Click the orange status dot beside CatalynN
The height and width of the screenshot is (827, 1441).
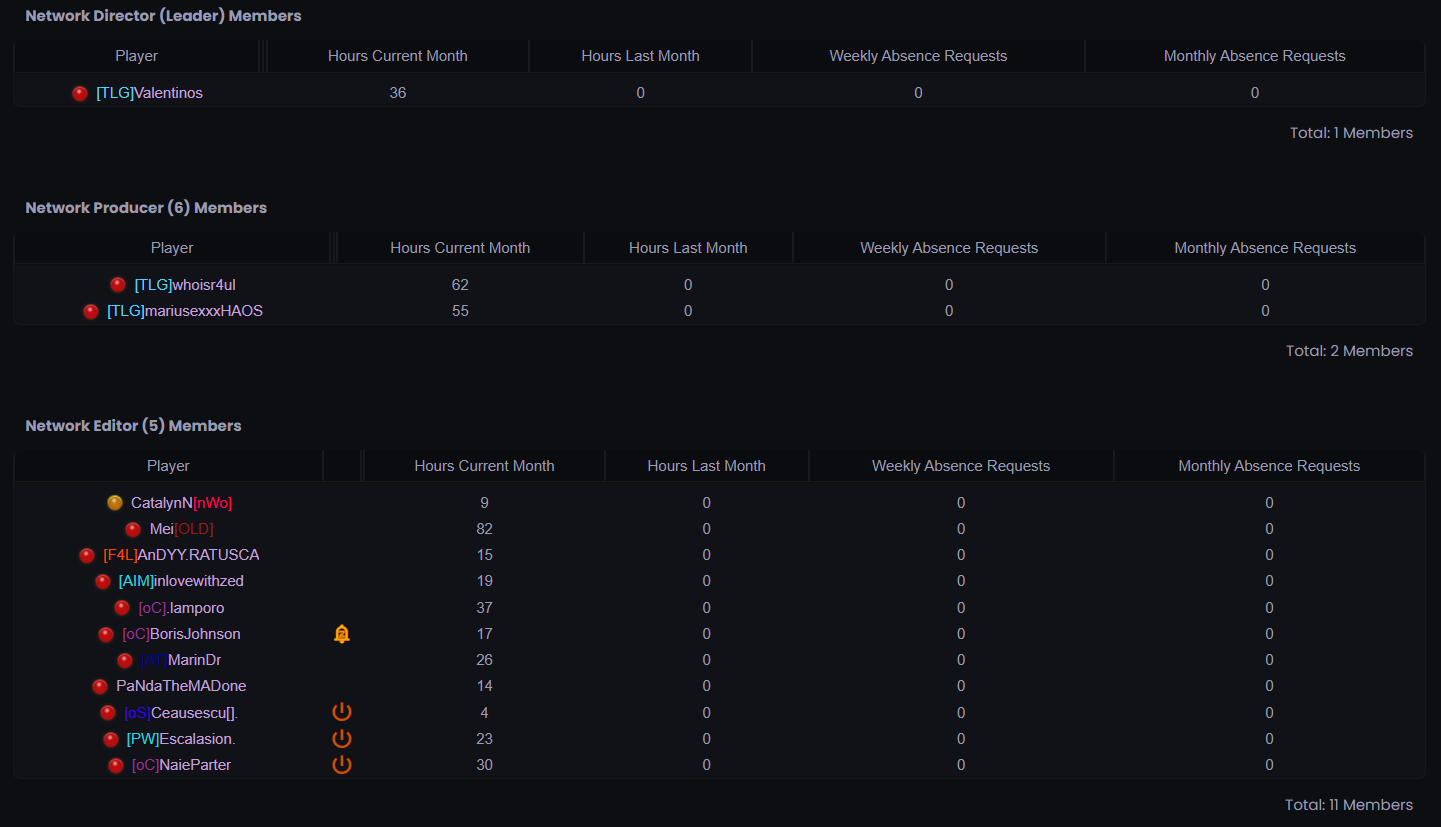115,503
